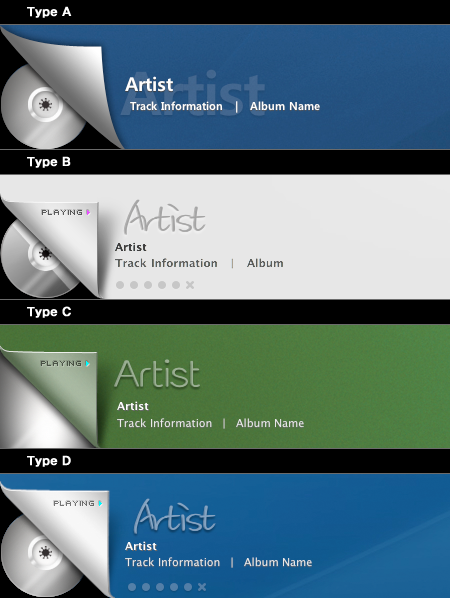Select the fifth rating dot in Type B

point(176,285)
